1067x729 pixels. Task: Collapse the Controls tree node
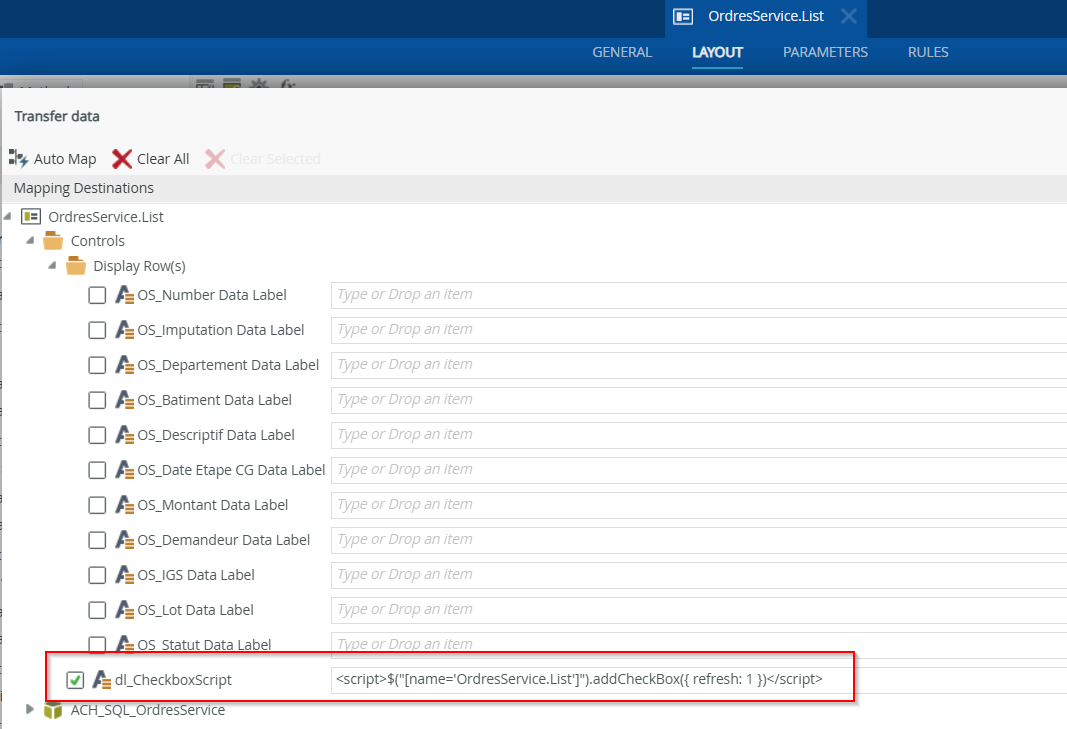tap(30, 241)
